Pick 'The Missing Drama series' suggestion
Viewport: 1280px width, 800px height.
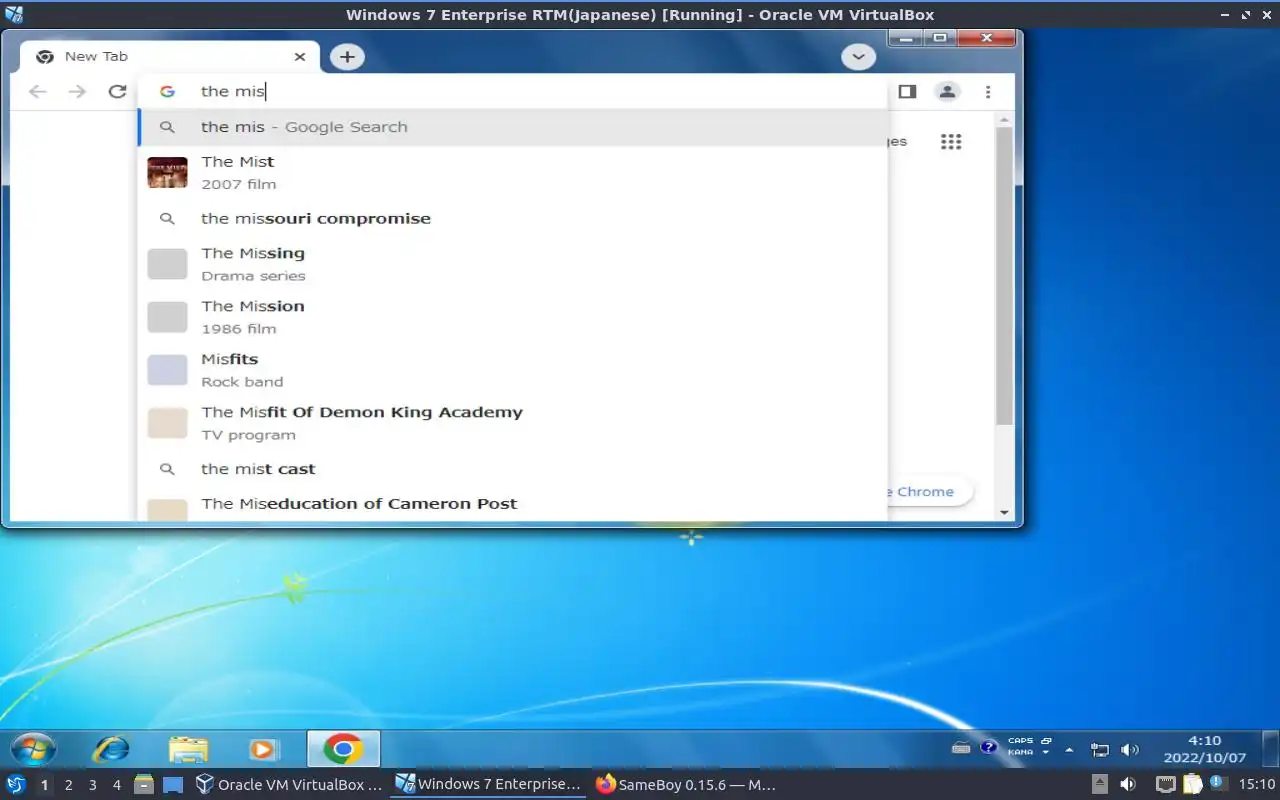(x=513, y=264)
